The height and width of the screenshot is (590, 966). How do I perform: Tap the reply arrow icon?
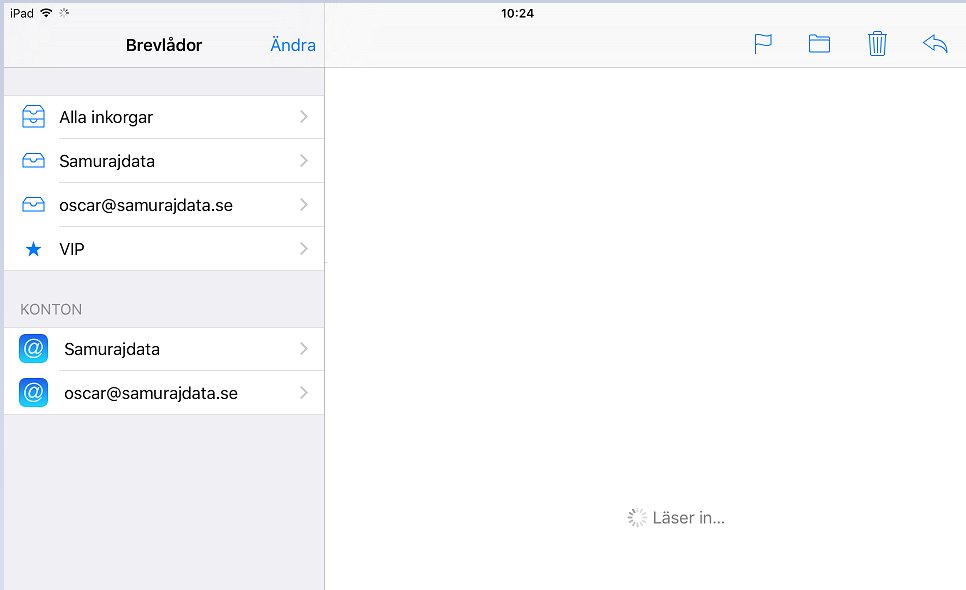coord(935,44)
